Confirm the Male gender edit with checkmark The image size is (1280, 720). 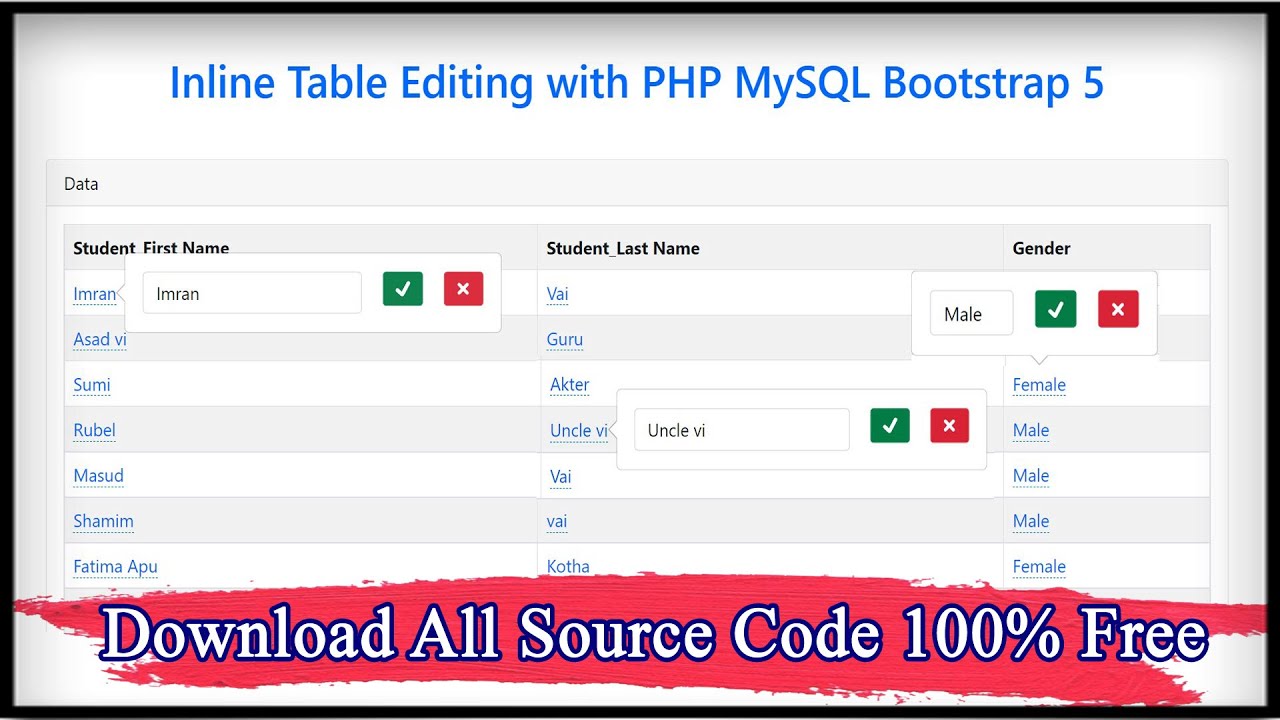coord(1056,310)
